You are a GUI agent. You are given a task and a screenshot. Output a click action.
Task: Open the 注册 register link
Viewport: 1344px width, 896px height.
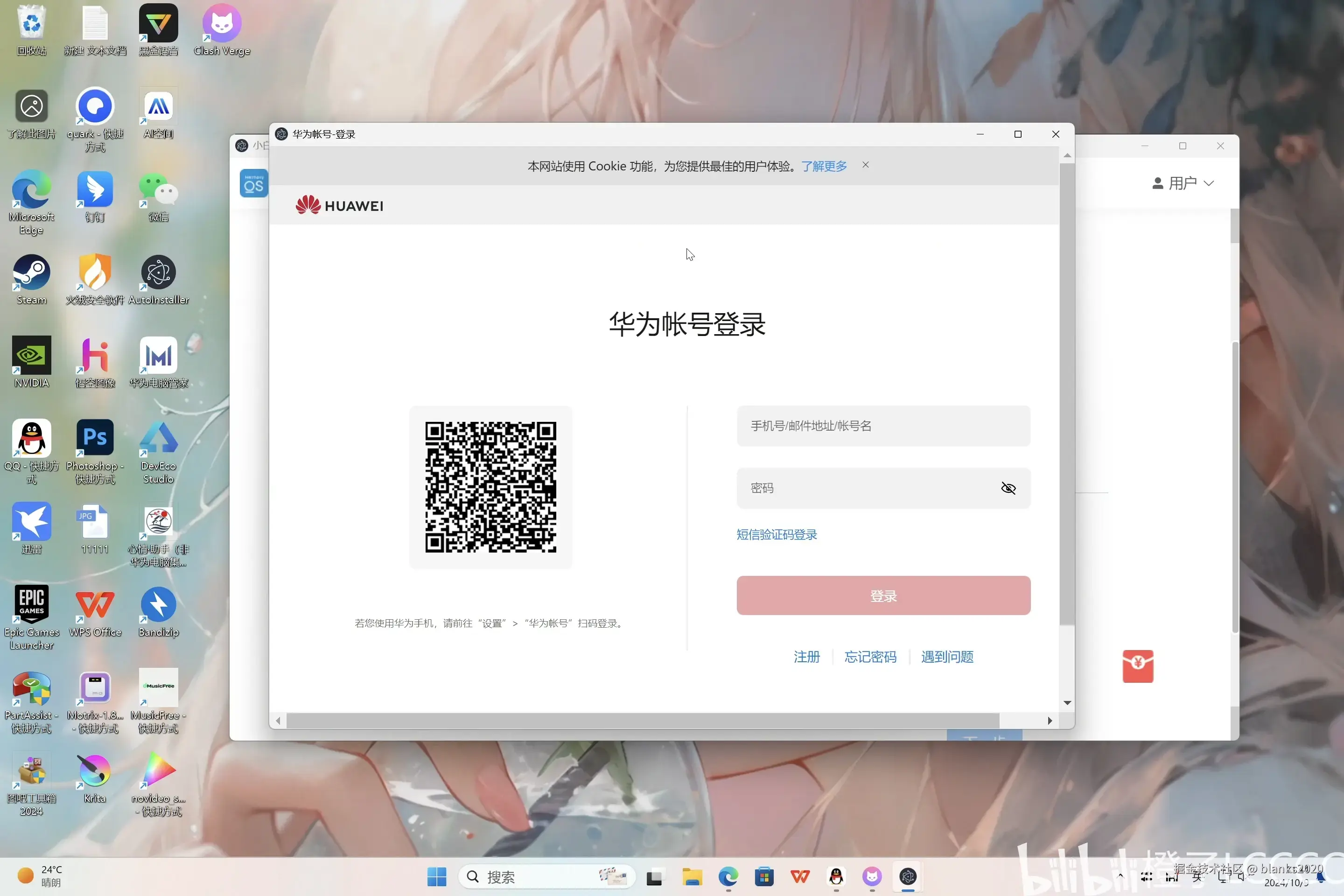[806, 657]
